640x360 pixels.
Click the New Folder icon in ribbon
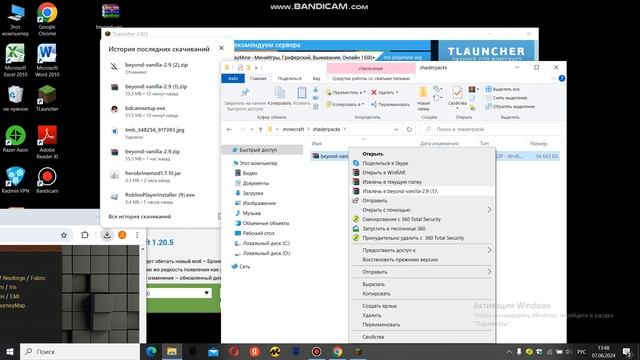423,92
